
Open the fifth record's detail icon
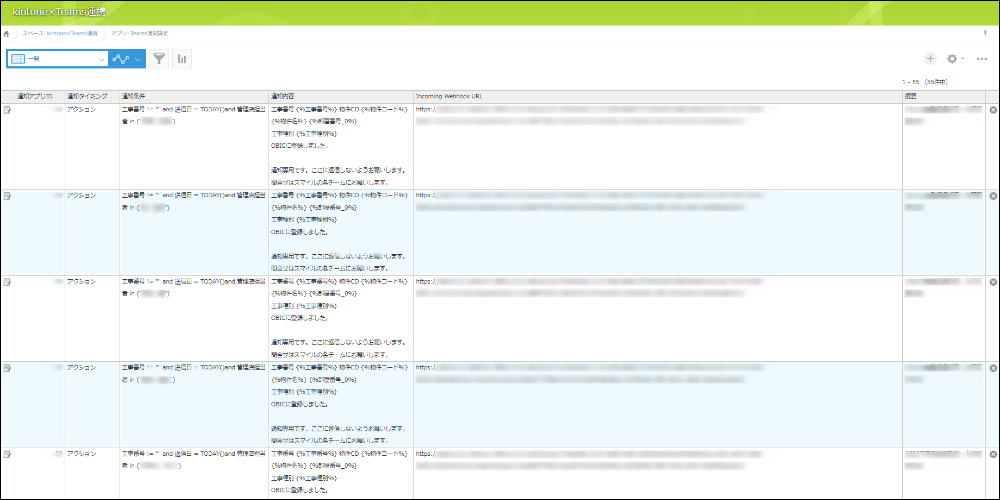(7, 454)
